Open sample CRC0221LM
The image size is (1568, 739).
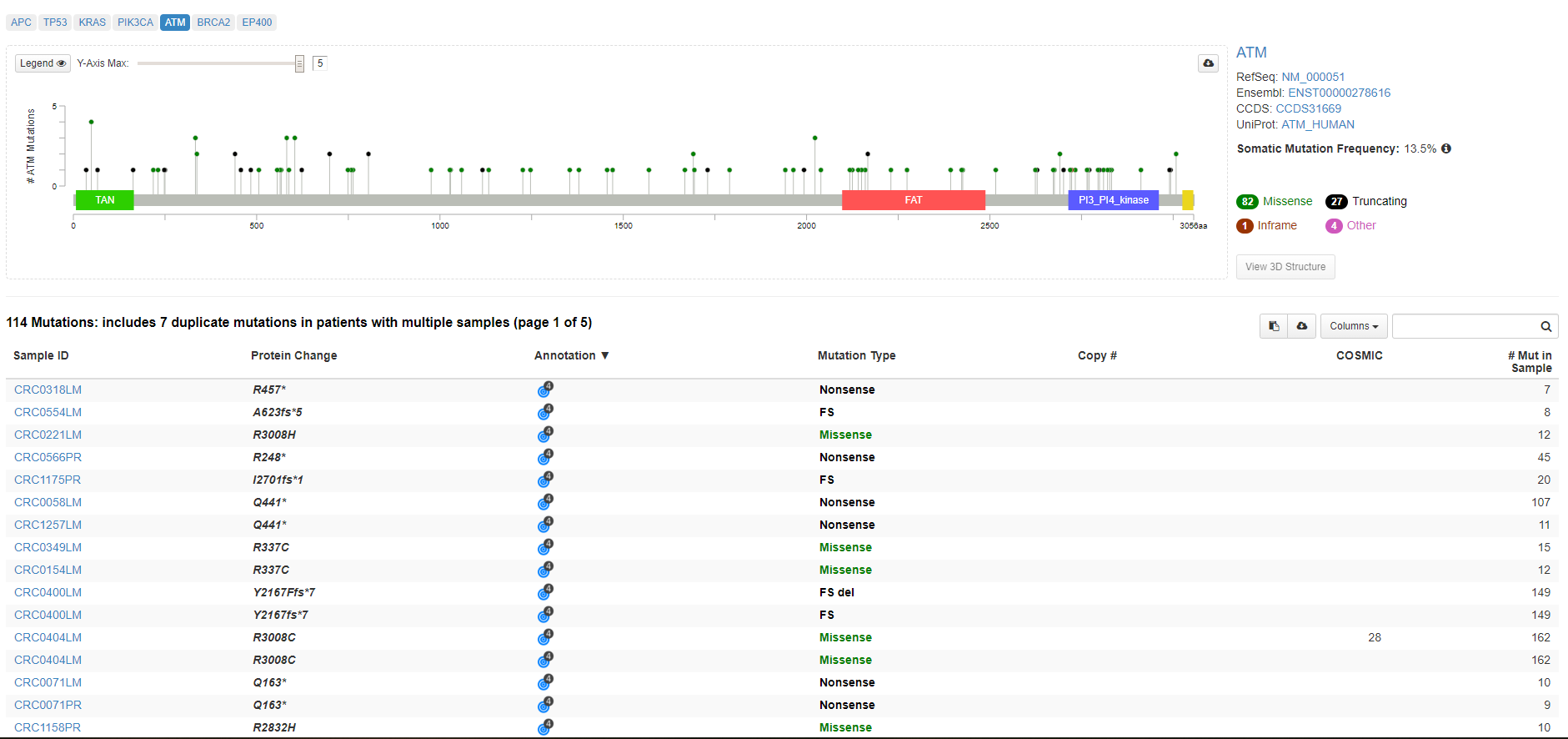48,435
